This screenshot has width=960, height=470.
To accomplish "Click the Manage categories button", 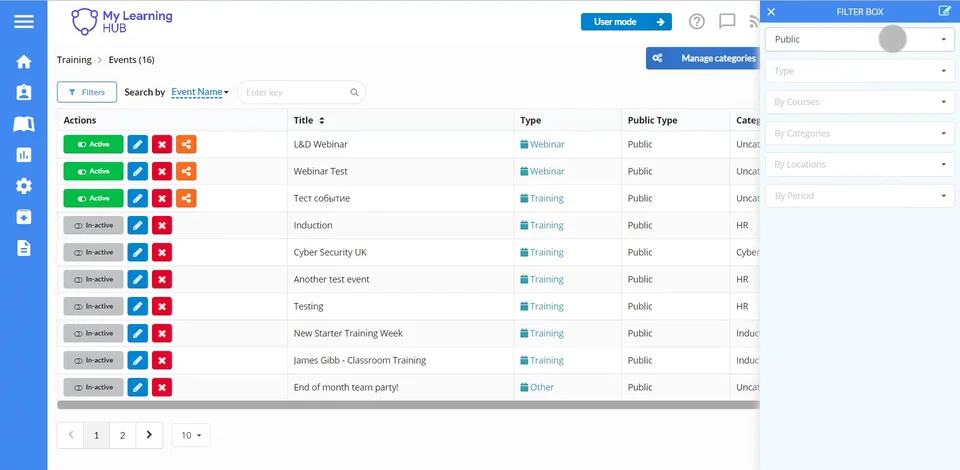I will [x=703, y=58].
